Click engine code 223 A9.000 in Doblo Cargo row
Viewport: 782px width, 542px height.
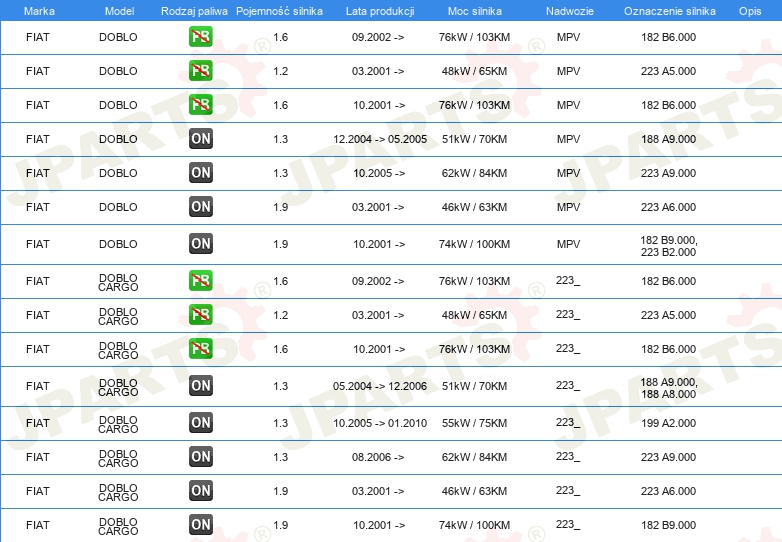668,457
